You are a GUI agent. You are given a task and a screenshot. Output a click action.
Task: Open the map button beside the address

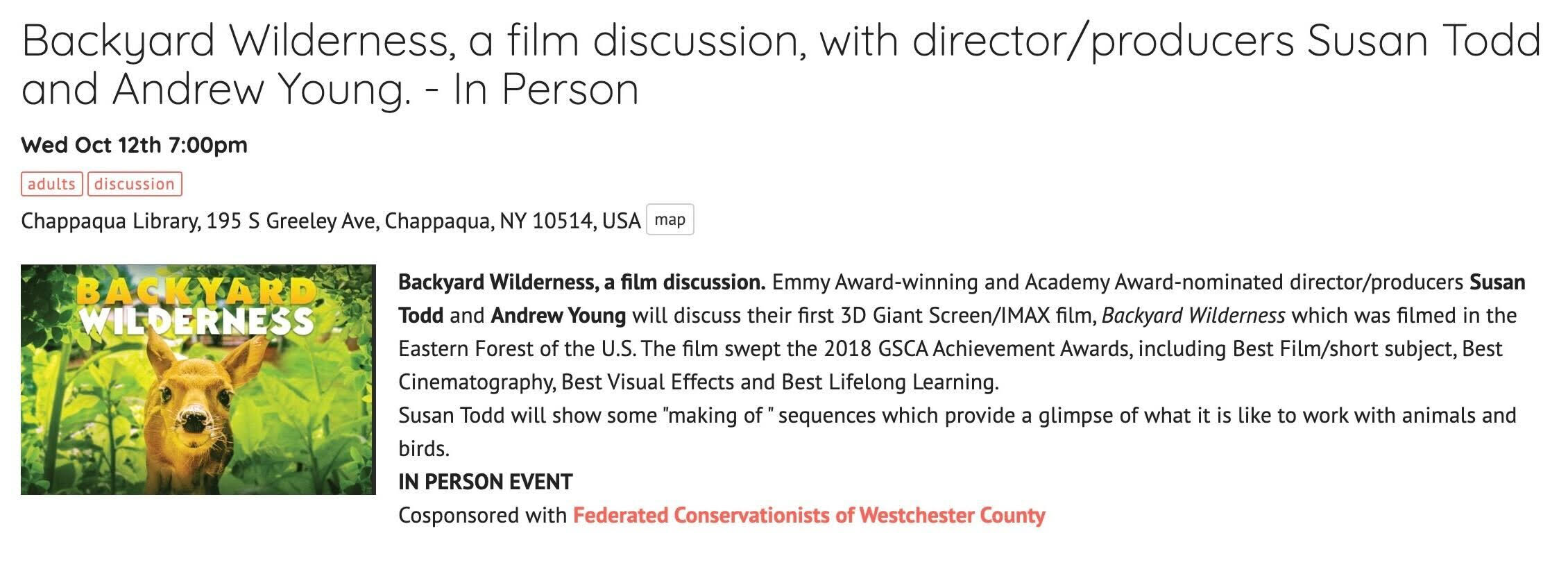click(670, 220)
